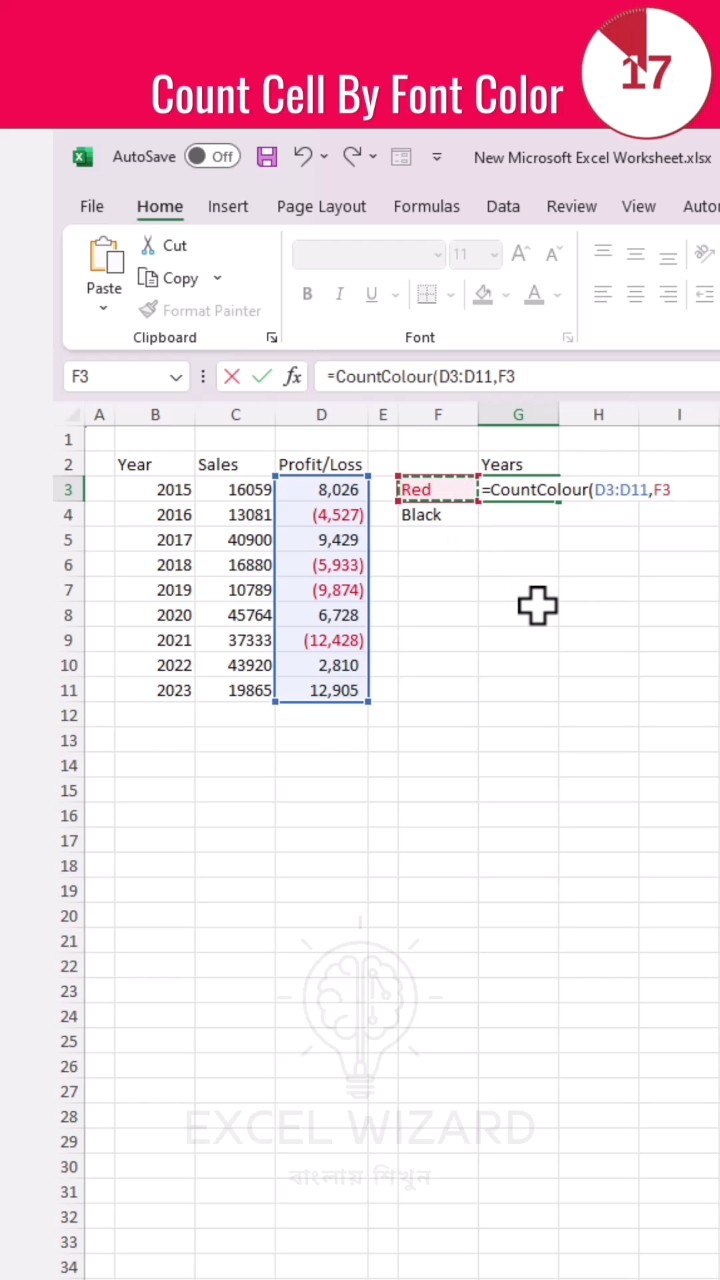Click Increase Font Size icon
The image size is (720, 1280).
point(520,255)
